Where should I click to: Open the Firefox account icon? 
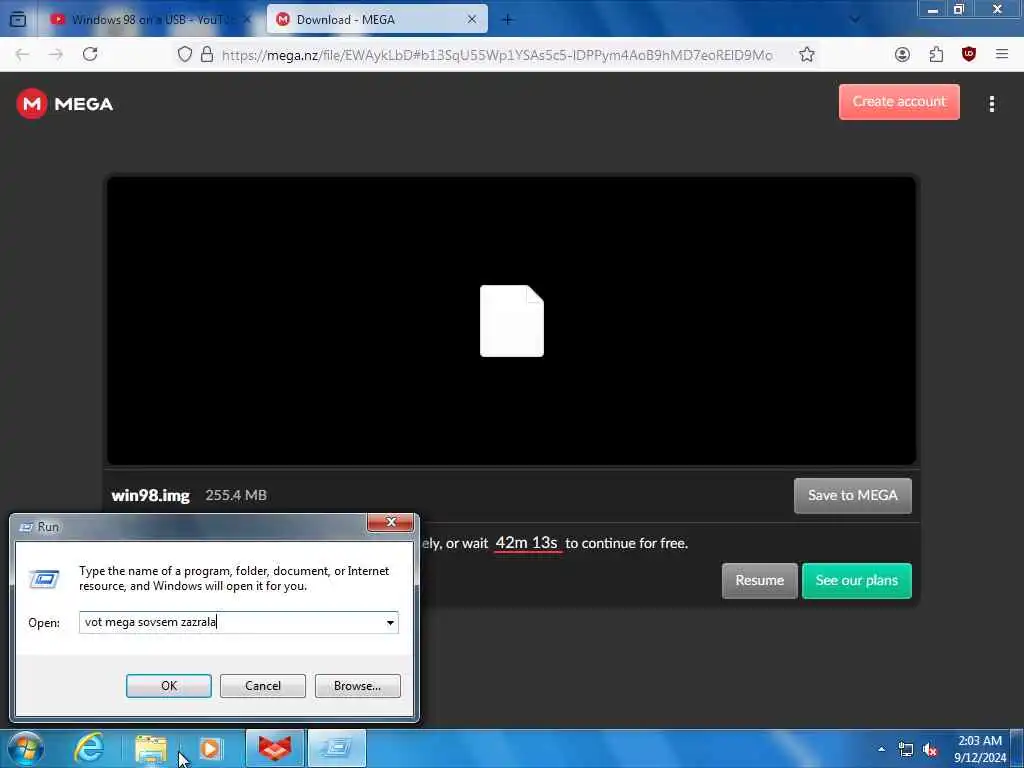[902, 54]
